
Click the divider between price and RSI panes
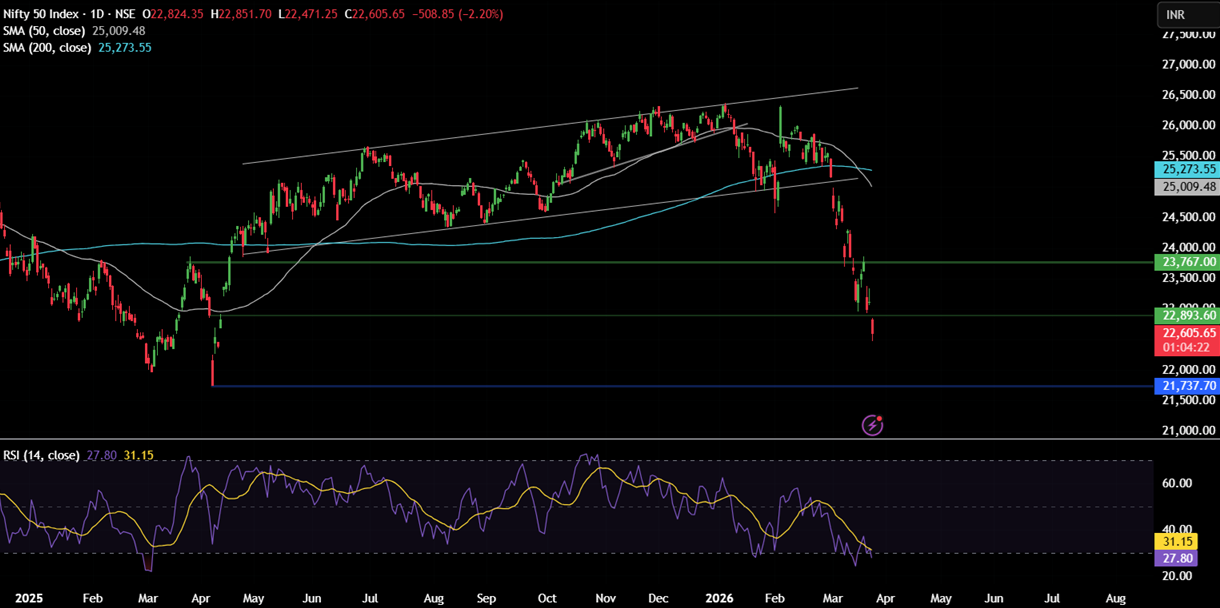click(x=576, y=439)
